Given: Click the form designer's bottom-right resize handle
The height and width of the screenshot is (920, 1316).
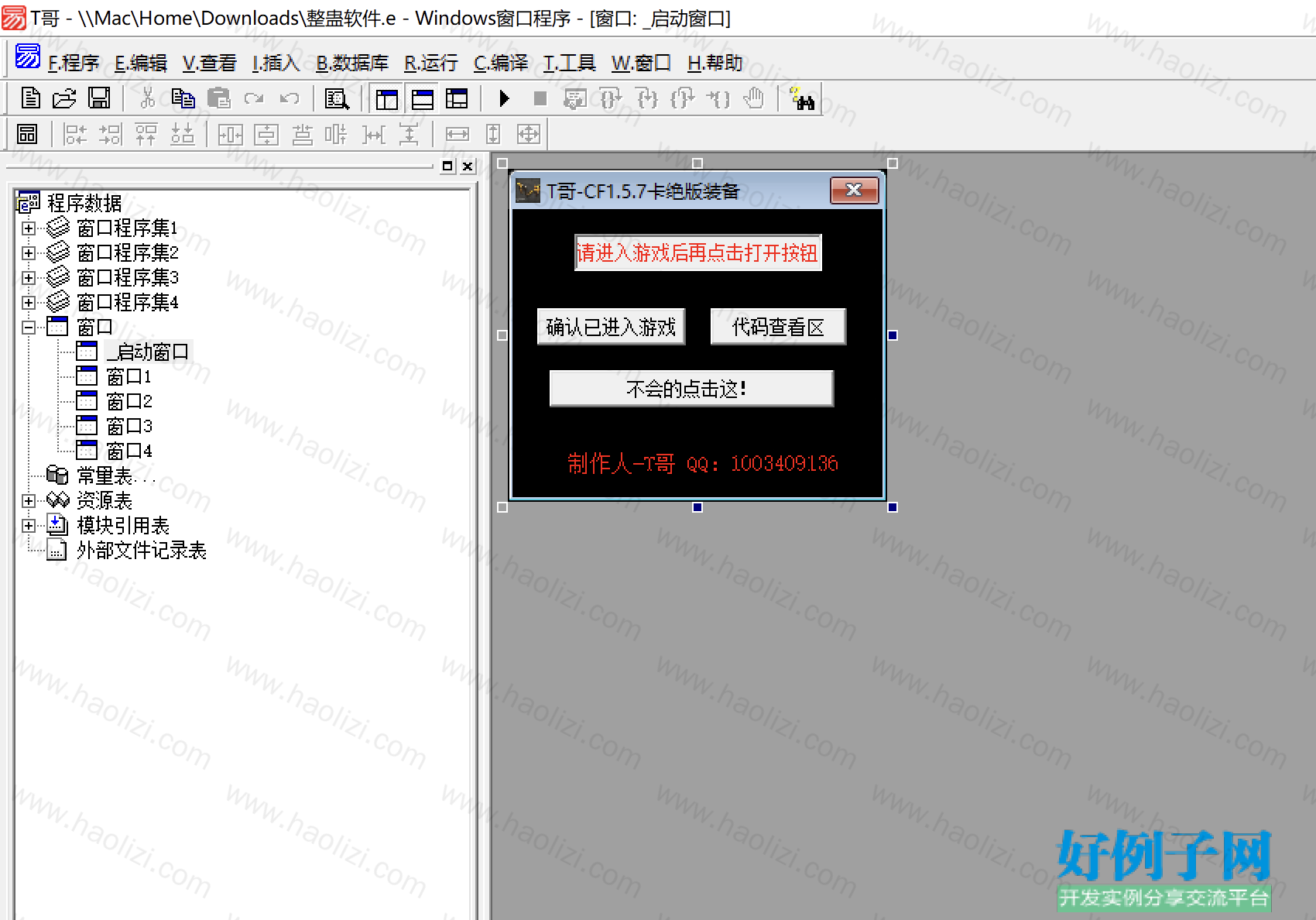Looking at the screenshot, I should 893,507.
